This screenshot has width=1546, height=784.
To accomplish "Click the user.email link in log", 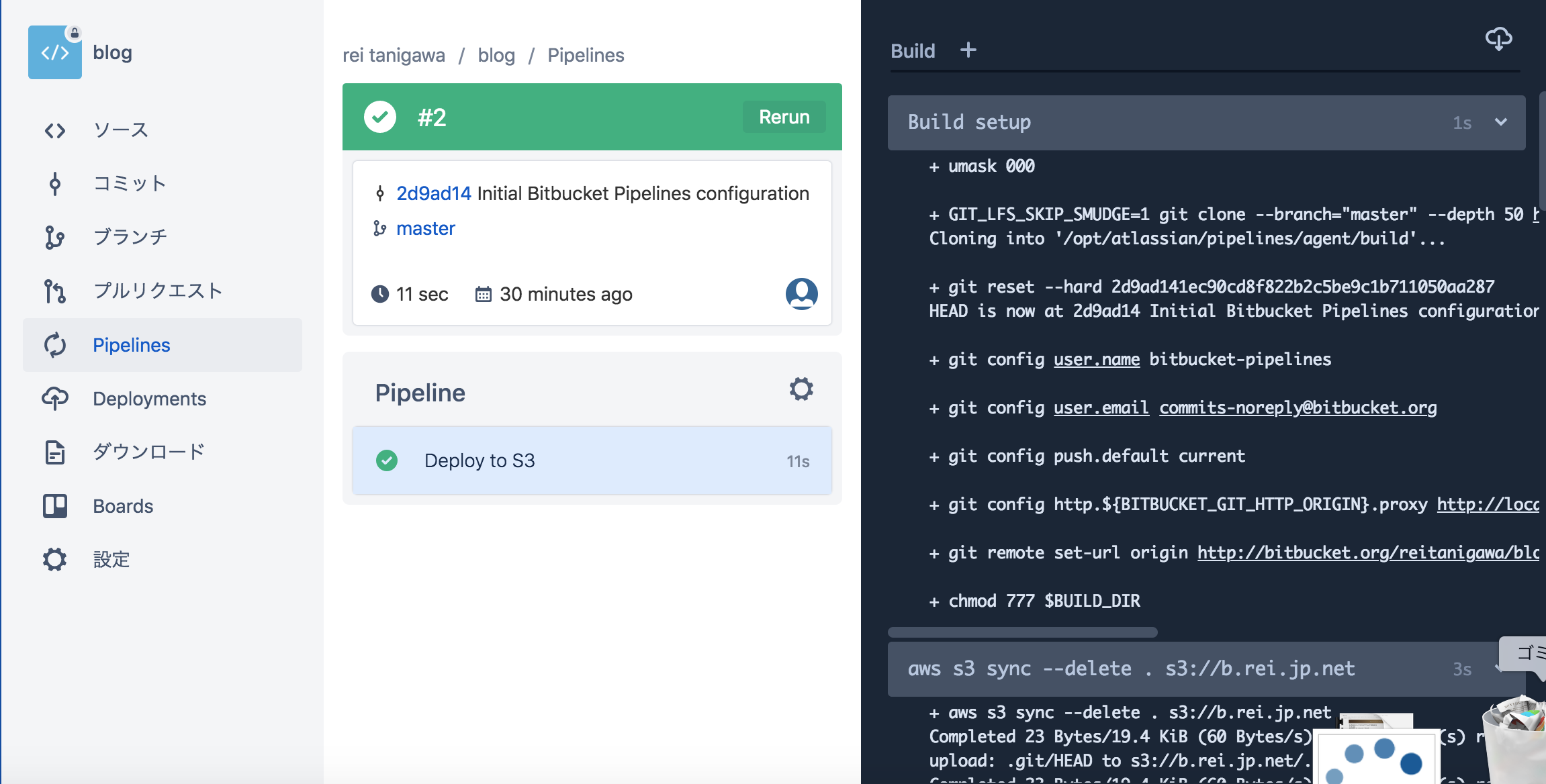I will pos(1101,408).
